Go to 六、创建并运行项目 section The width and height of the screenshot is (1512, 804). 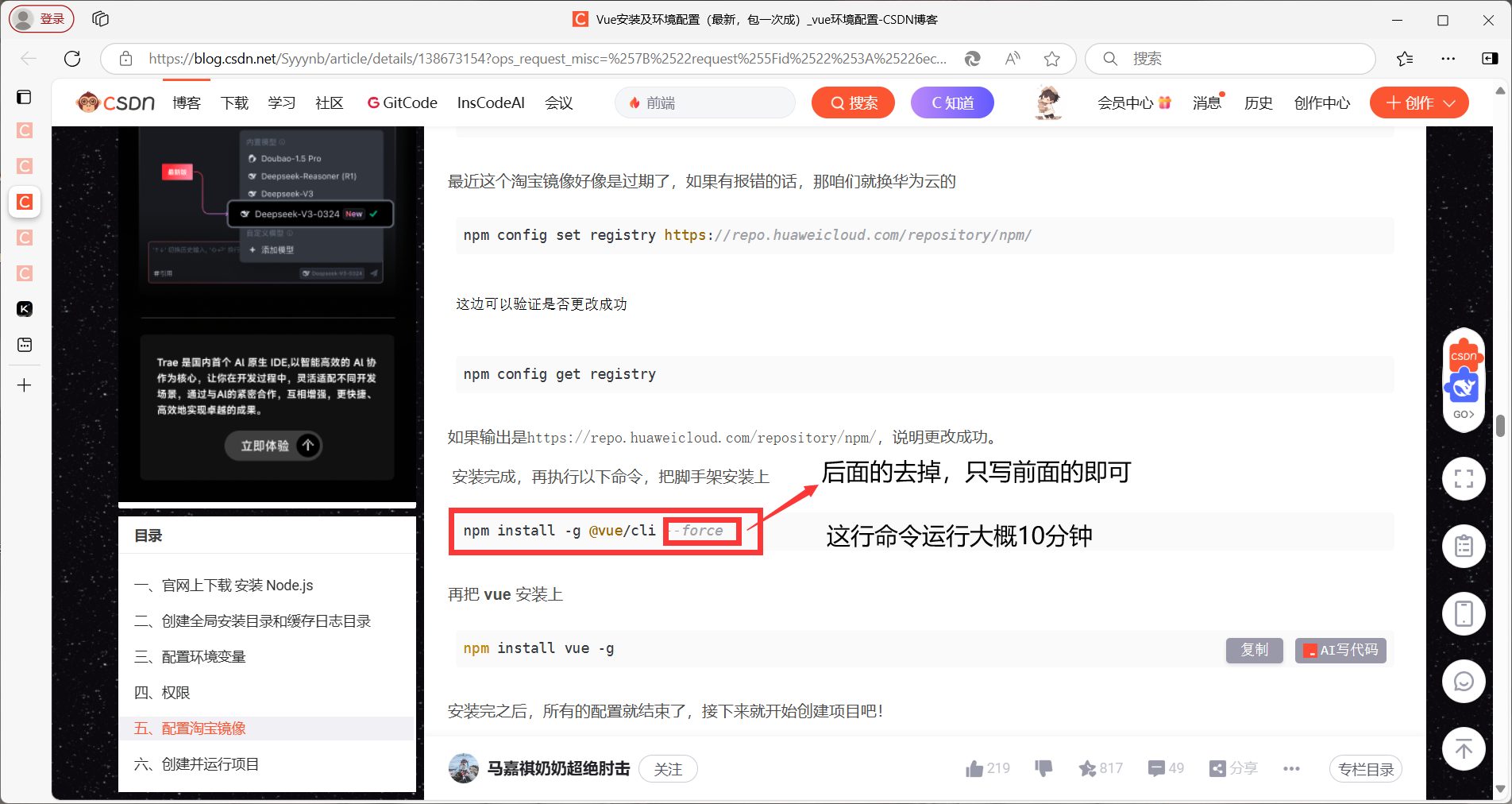coord(196,764)
